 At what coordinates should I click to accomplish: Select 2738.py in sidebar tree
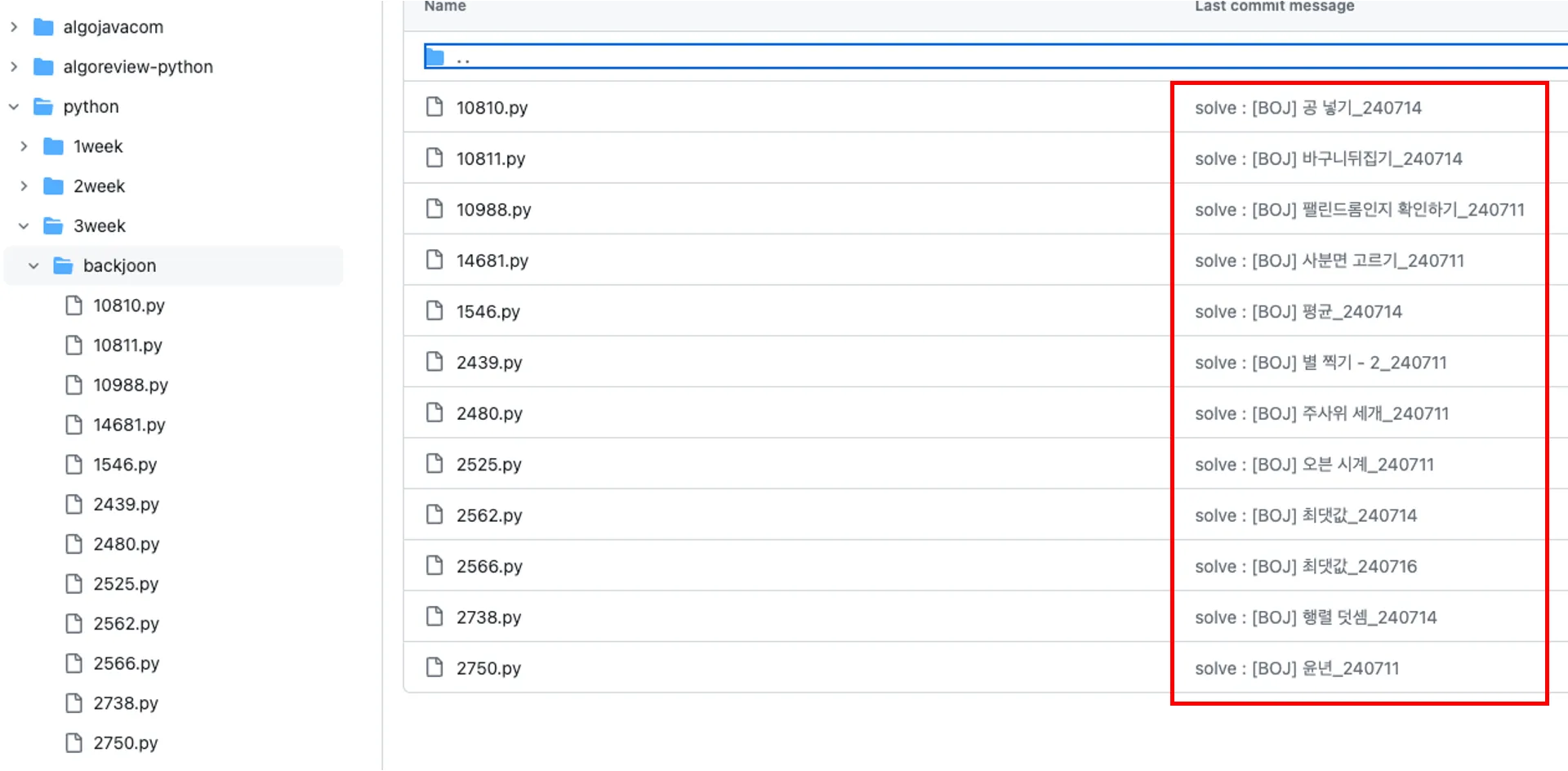(125, 703)
